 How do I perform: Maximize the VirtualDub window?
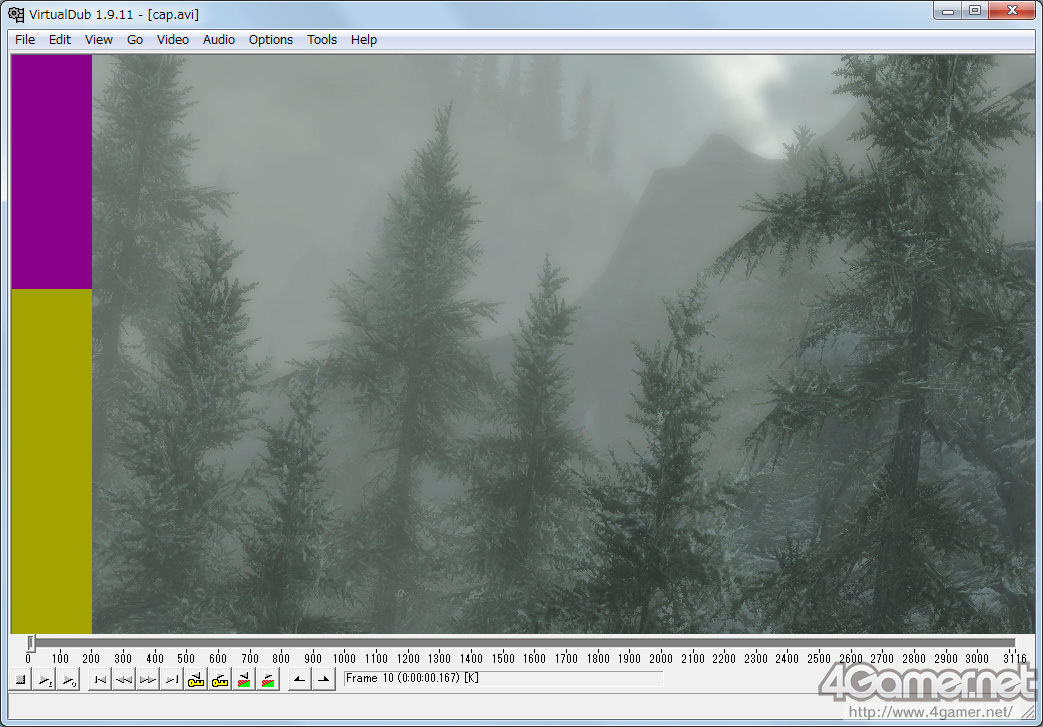(975, 11)
